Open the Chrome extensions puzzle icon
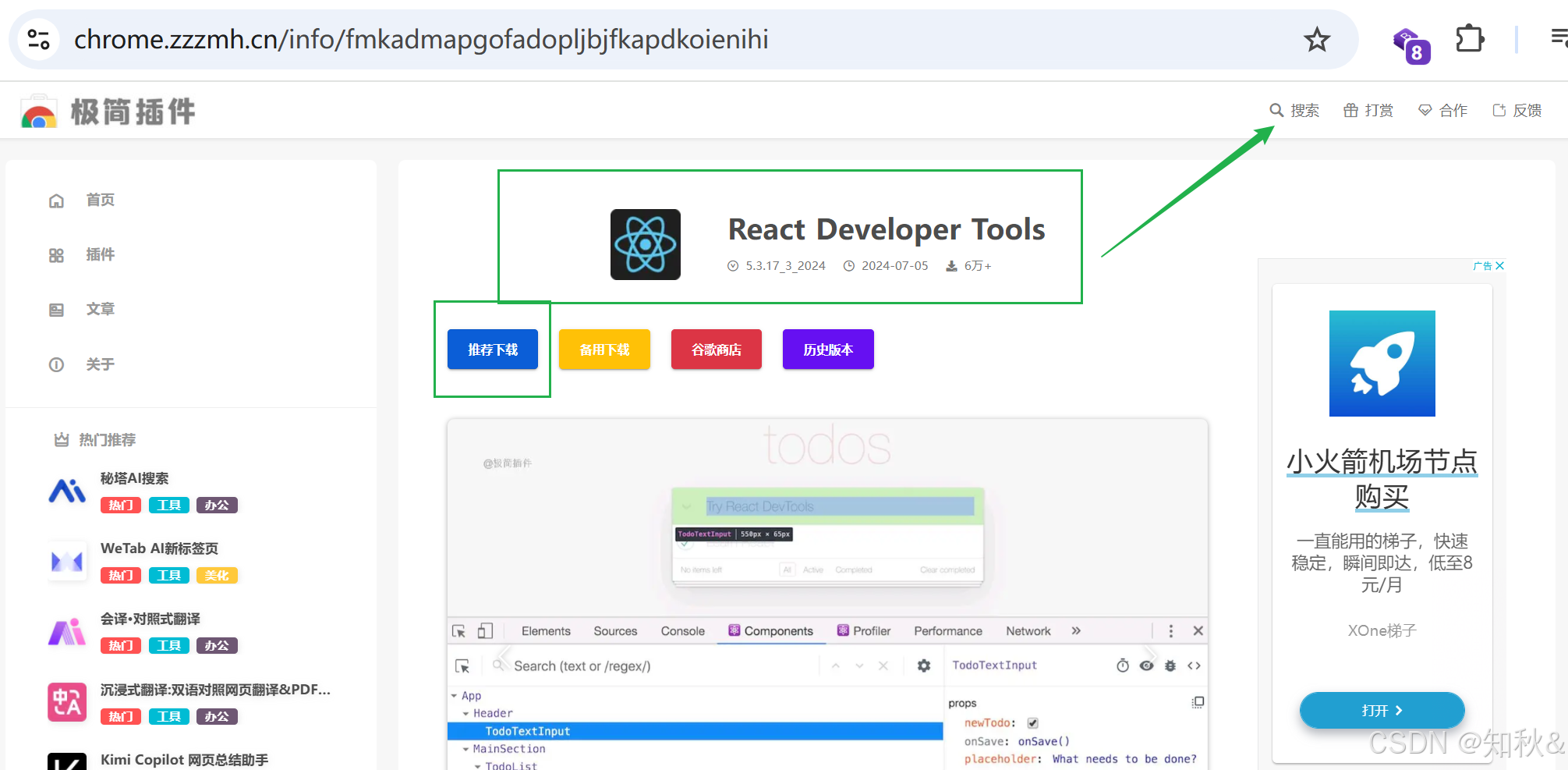This screenshot has height=770, width=1568. click(x=1470, y=39)
